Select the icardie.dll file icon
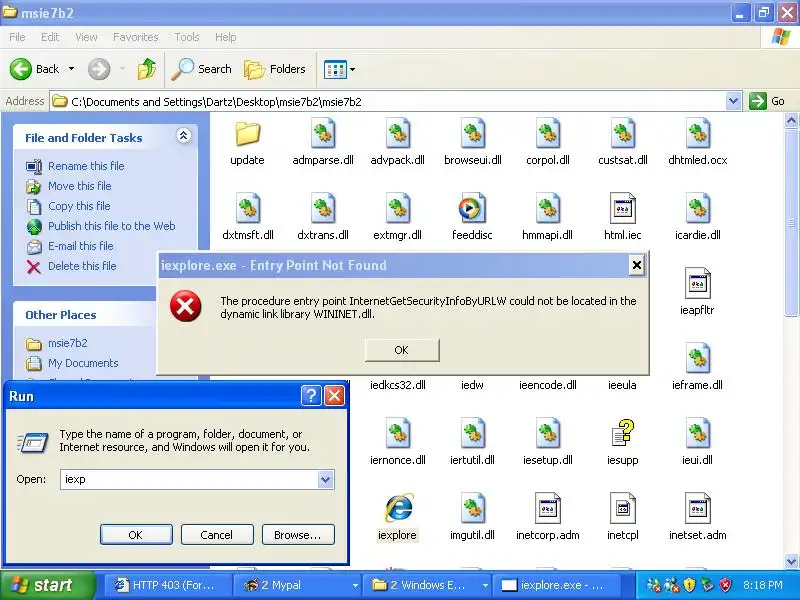800x600 pixels. coord(697,209)
